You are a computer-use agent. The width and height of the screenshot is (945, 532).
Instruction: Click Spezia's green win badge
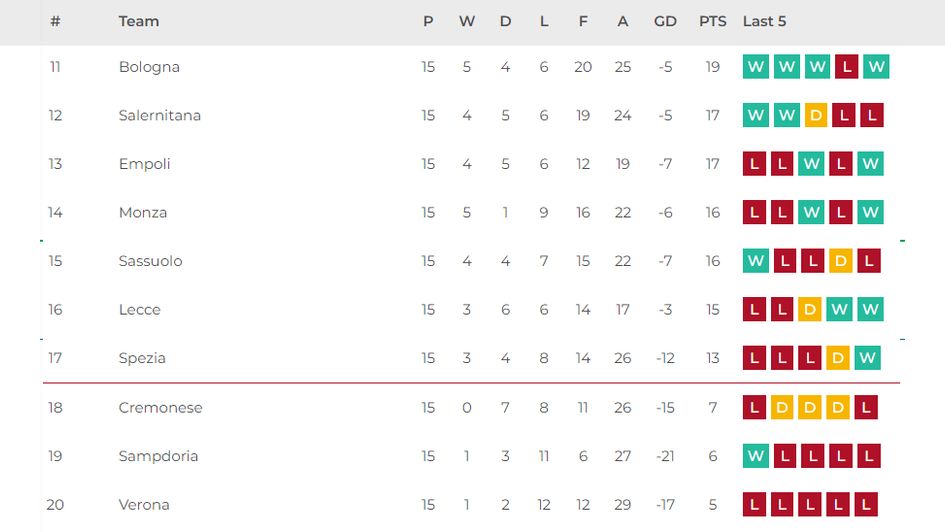pyautogui.click(x=867, y=358)
